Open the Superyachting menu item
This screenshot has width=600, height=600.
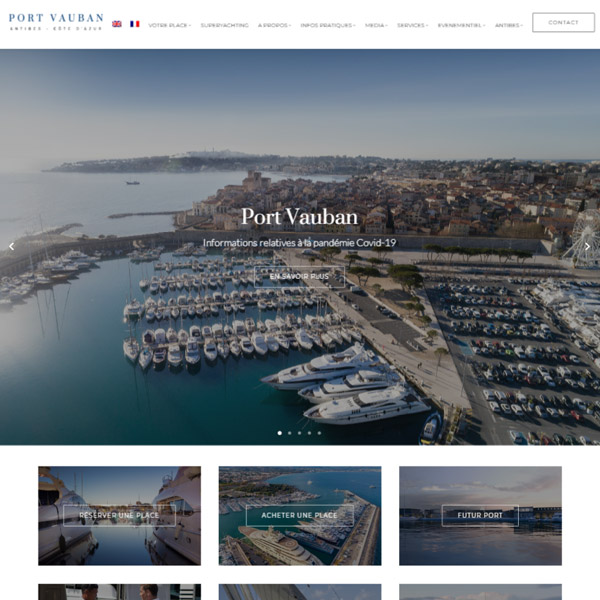pos(225,25)
